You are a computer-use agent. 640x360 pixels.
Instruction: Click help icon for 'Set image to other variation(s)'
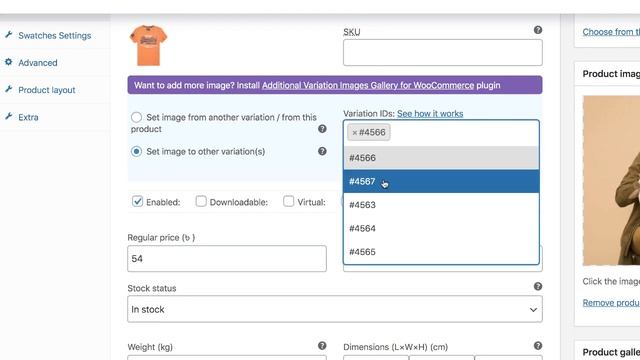(x=322, y=151)
